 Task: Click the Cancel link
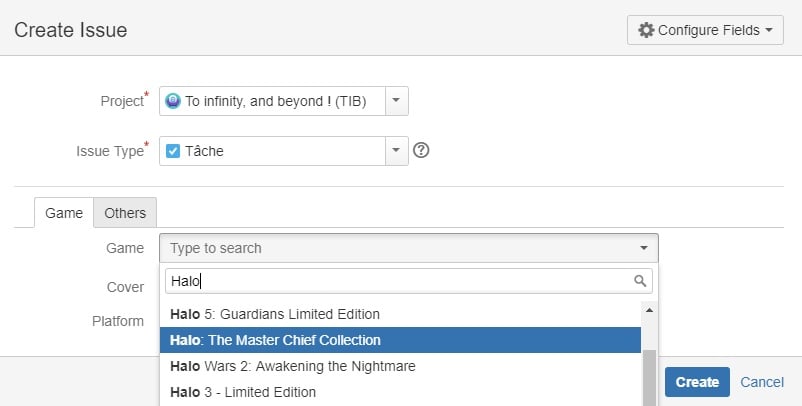pos(762,382)
